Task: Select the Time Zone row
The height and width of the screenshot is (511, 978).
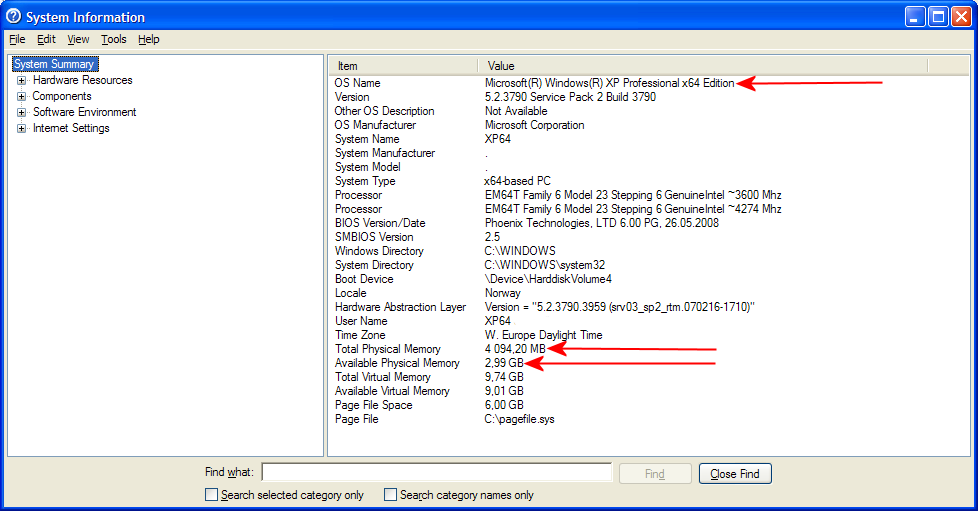Action: click(649, 335)
